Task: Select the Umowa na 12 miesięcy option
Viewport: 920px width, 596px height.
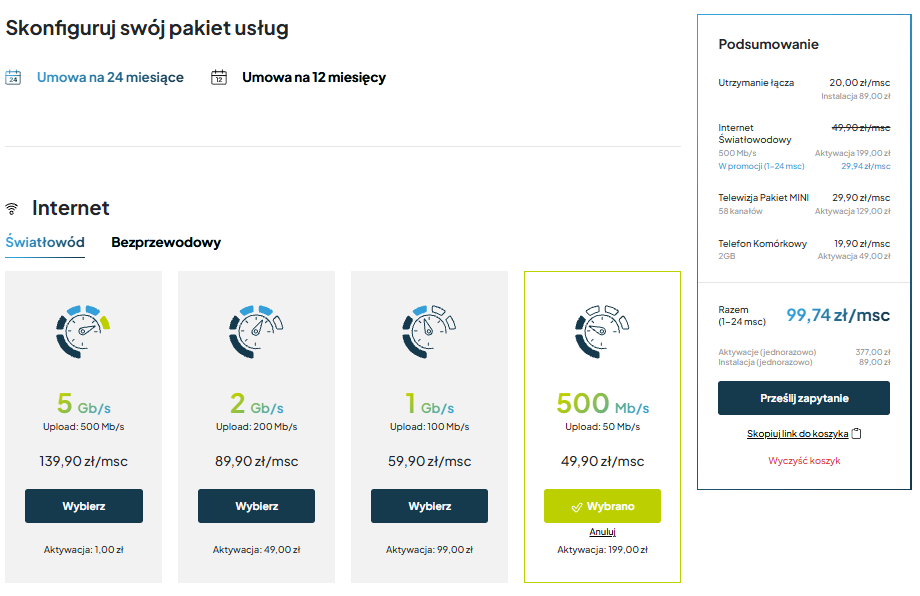Action: [313, 77]
